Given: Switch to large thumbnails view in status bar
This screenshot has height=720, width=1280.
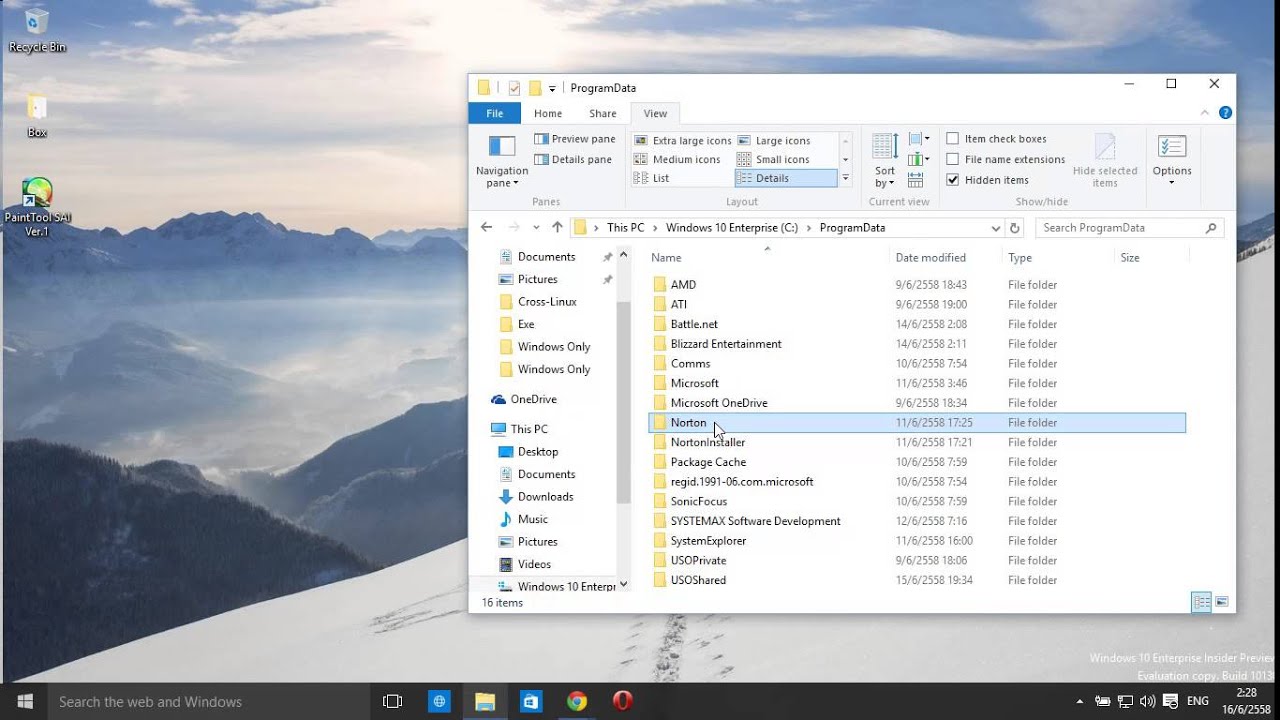Looking at the screenshot, I should point(1222,602).
